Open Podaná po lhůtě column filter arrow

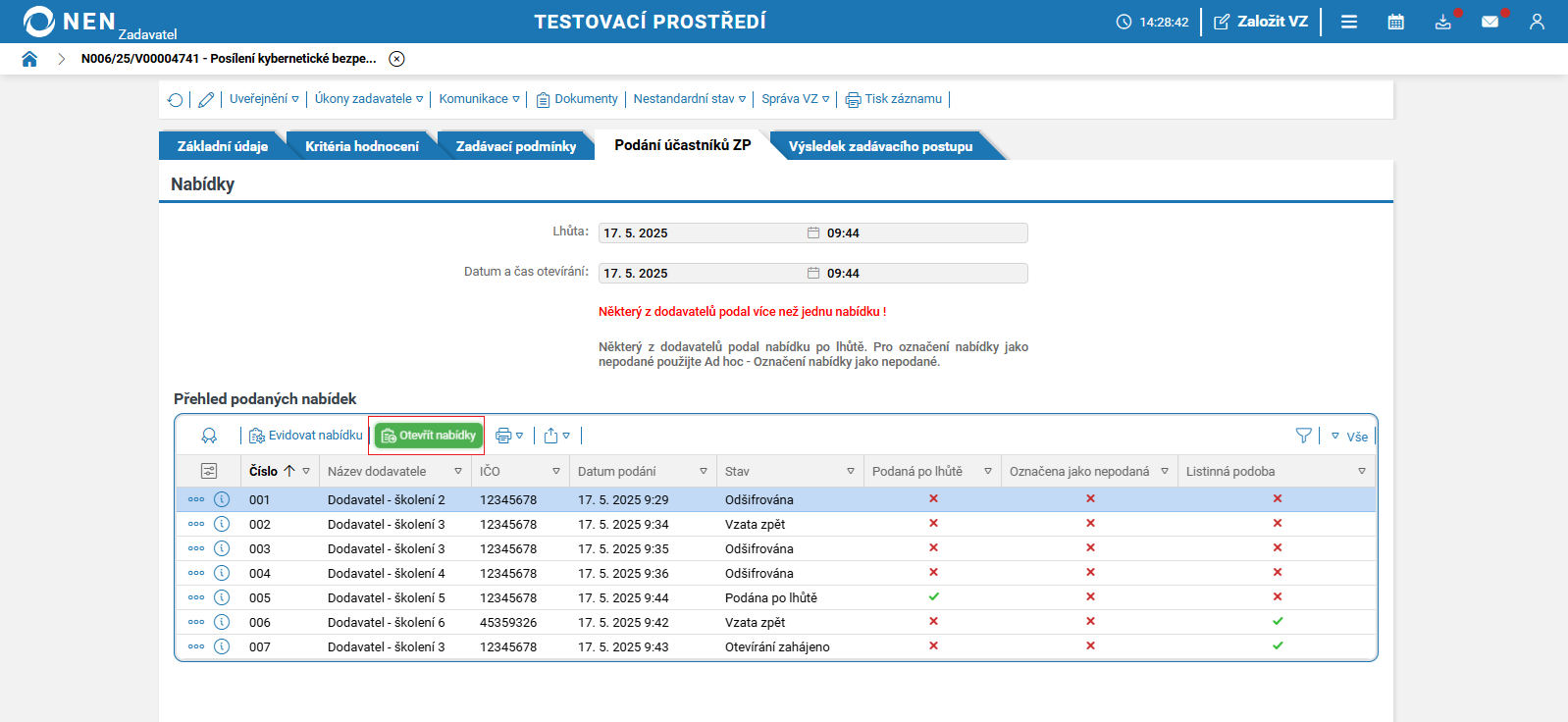tap(988, 471)
